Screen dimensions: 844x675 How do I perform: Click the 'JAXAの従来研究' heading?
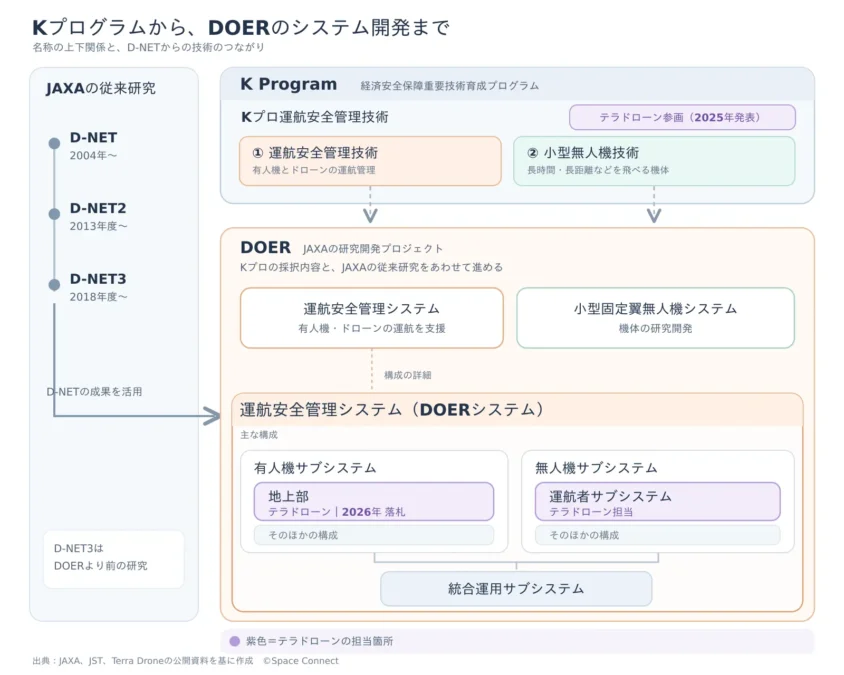[x=101, y=88]
